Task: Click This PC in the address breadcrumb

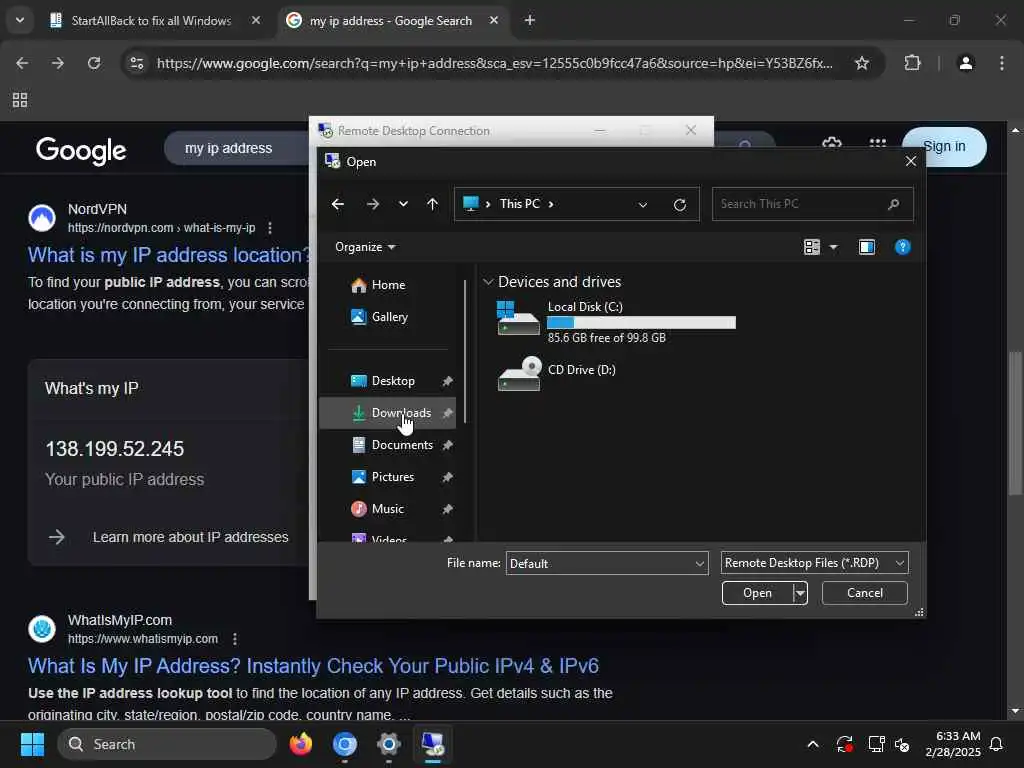Action: click(x=520, y=204)
